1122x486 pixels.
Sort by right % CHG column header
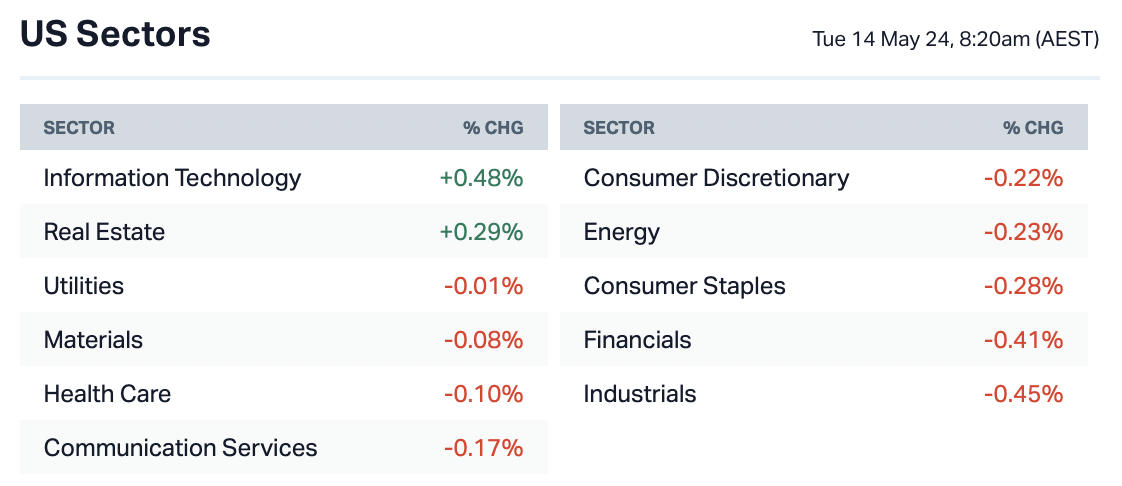tap(1033, 128)
